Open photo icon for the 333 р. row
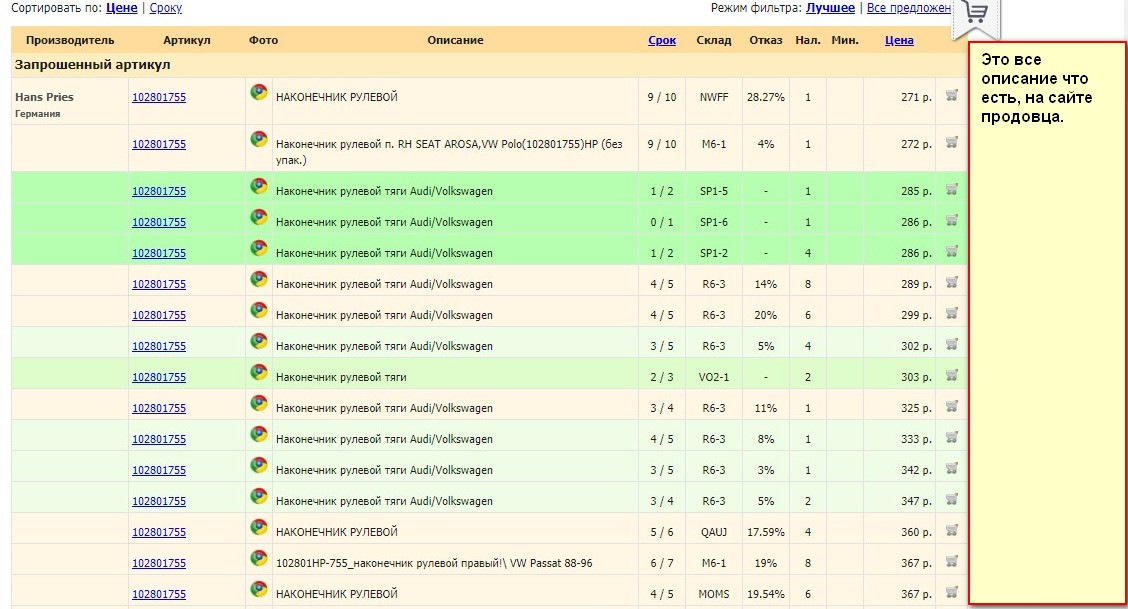This screenshot has height=609, width=1128. tap(259, 434)
